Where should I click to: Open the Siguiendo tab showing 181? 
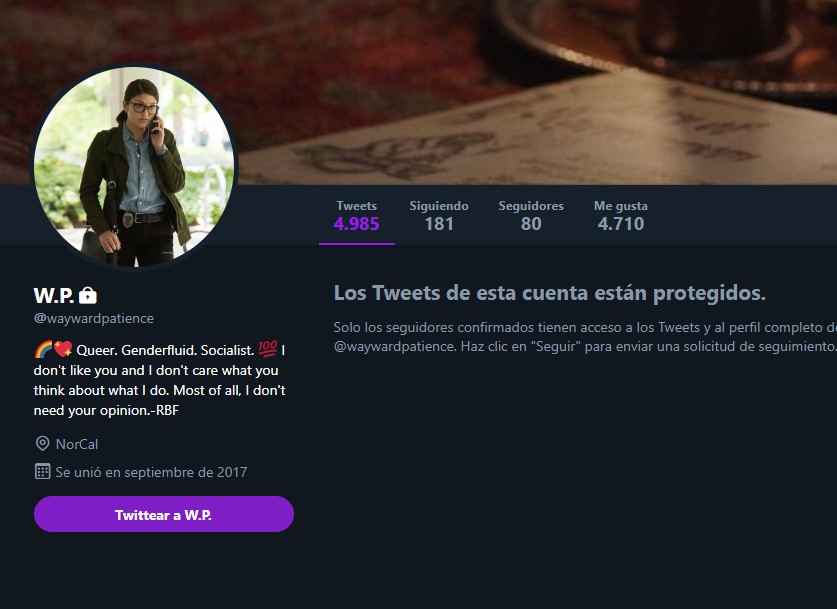[x=439, y=216]
